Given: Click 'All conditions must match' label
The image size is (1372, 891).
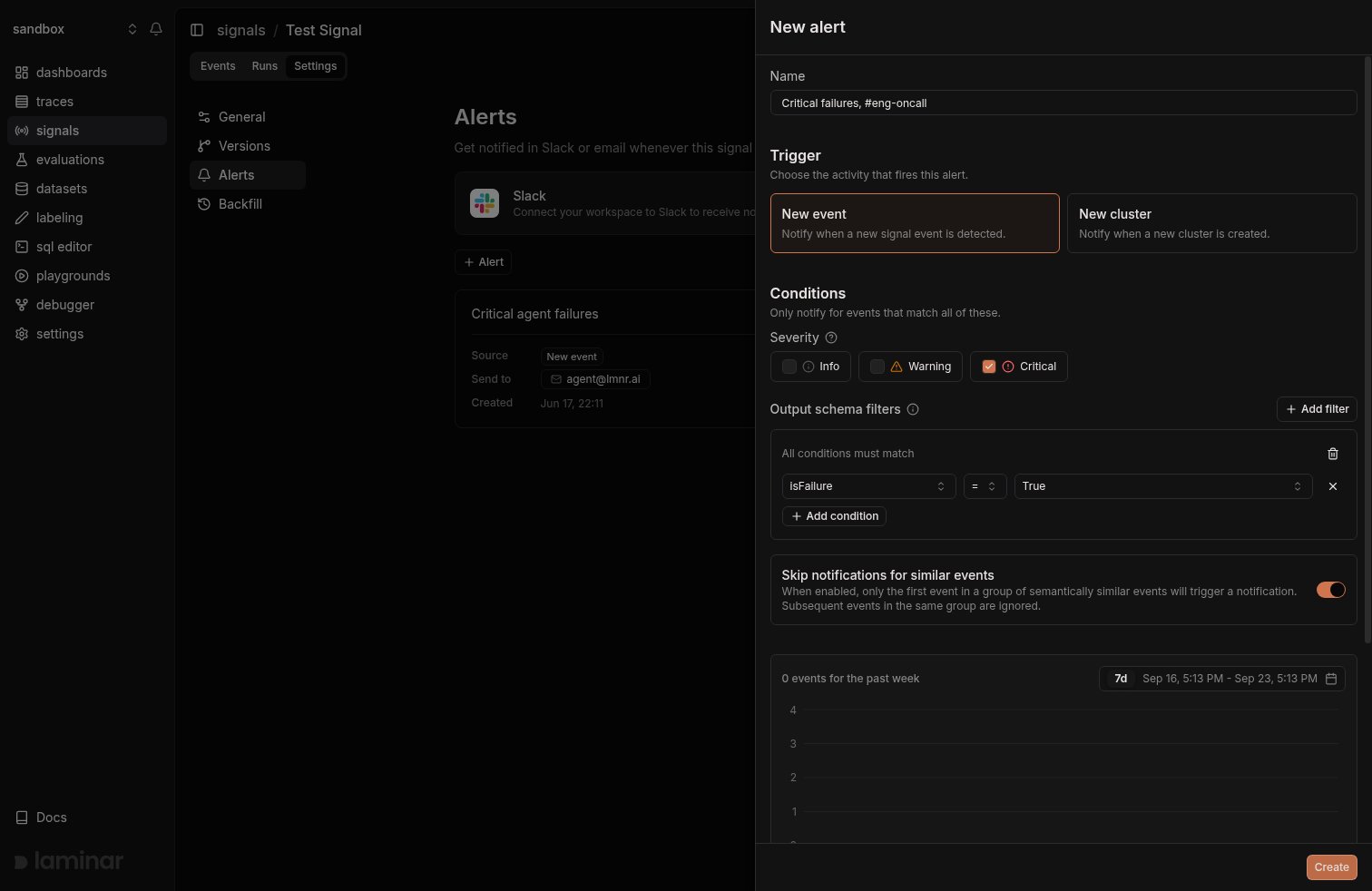Looking at the screenshot, I should tap(848, 454).
